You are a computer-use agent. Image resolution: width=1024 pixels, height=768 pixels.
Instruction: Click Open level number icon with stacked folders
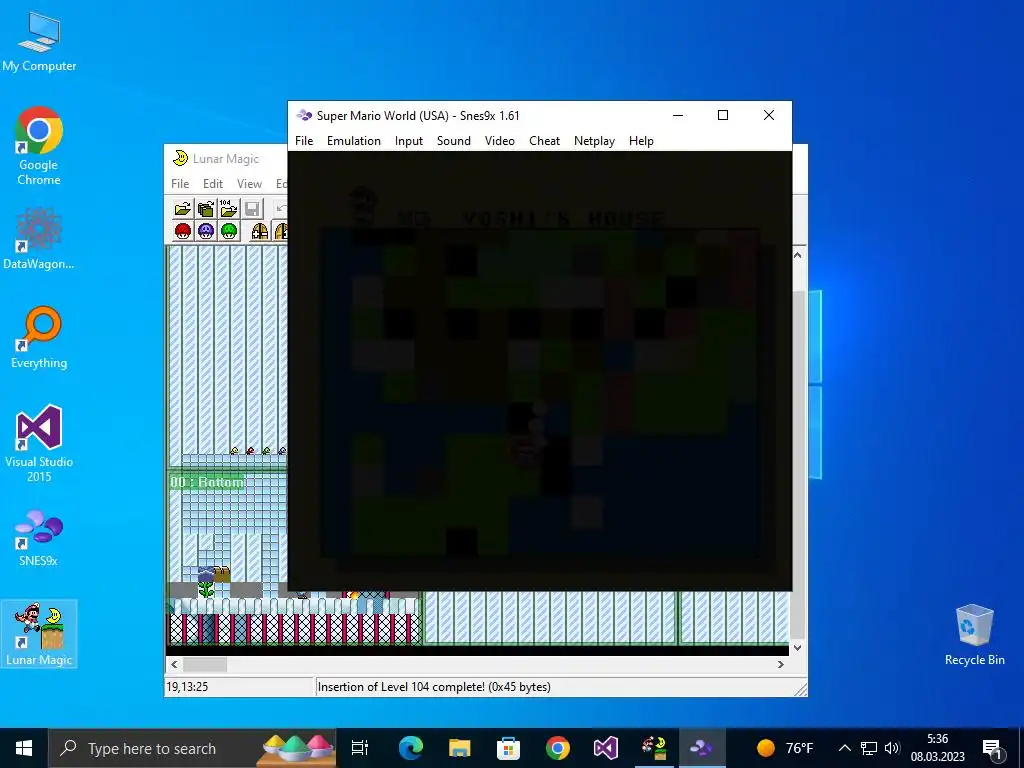206,209
